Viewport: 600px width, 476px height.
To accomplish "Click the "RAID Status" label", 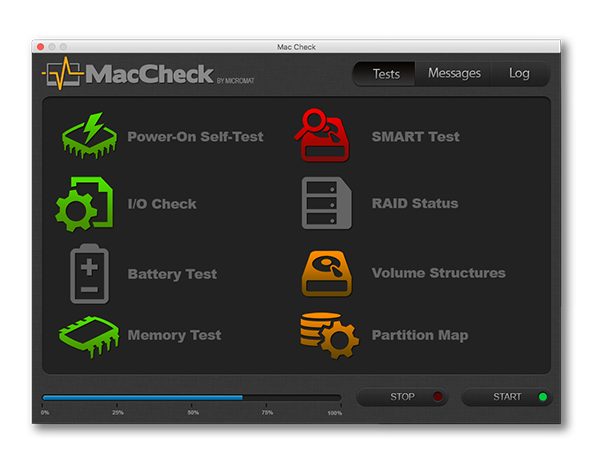I will point(415,204).
